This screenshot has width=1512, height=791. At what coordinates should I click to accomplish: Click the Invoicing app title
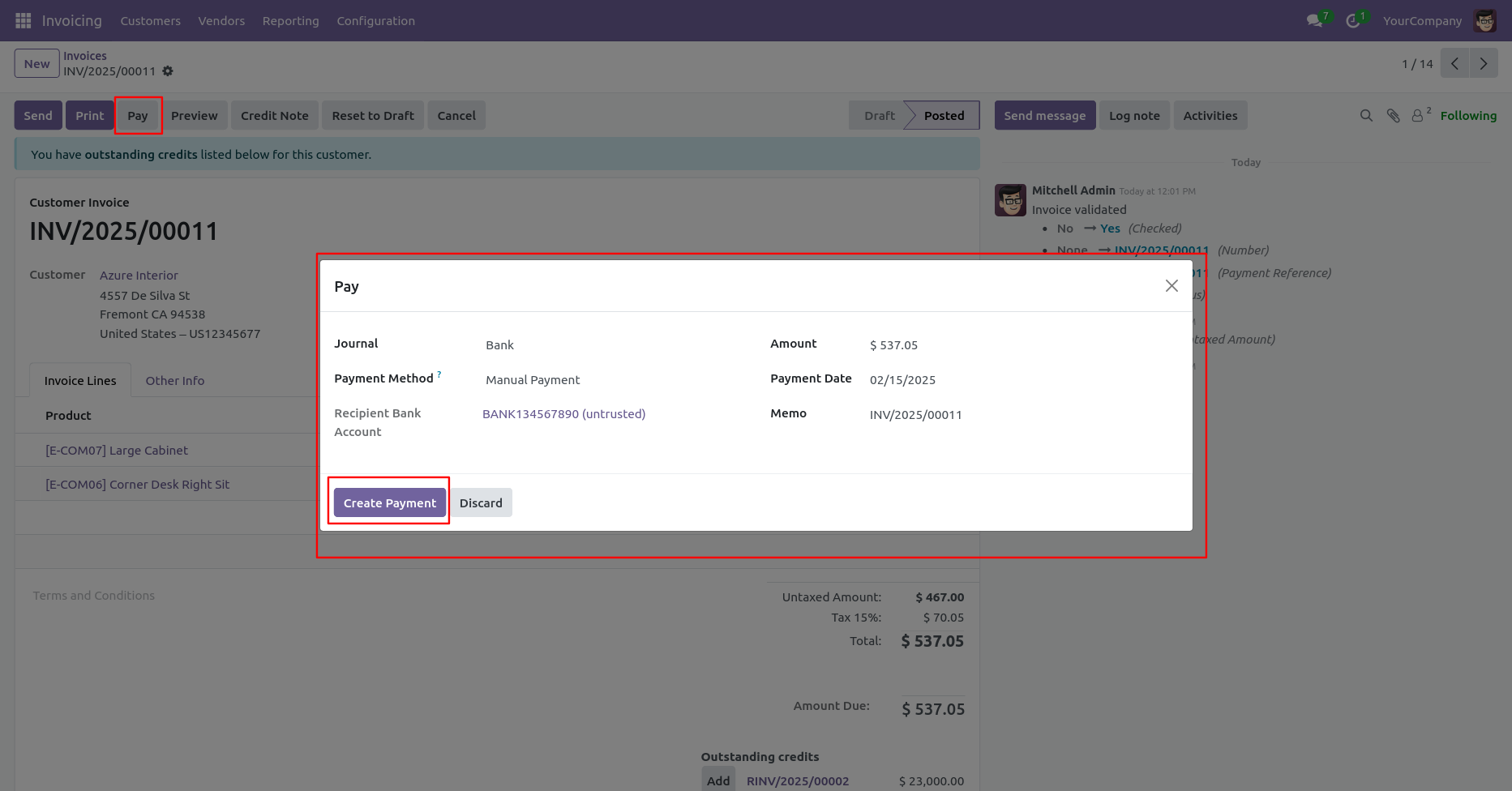72,21
